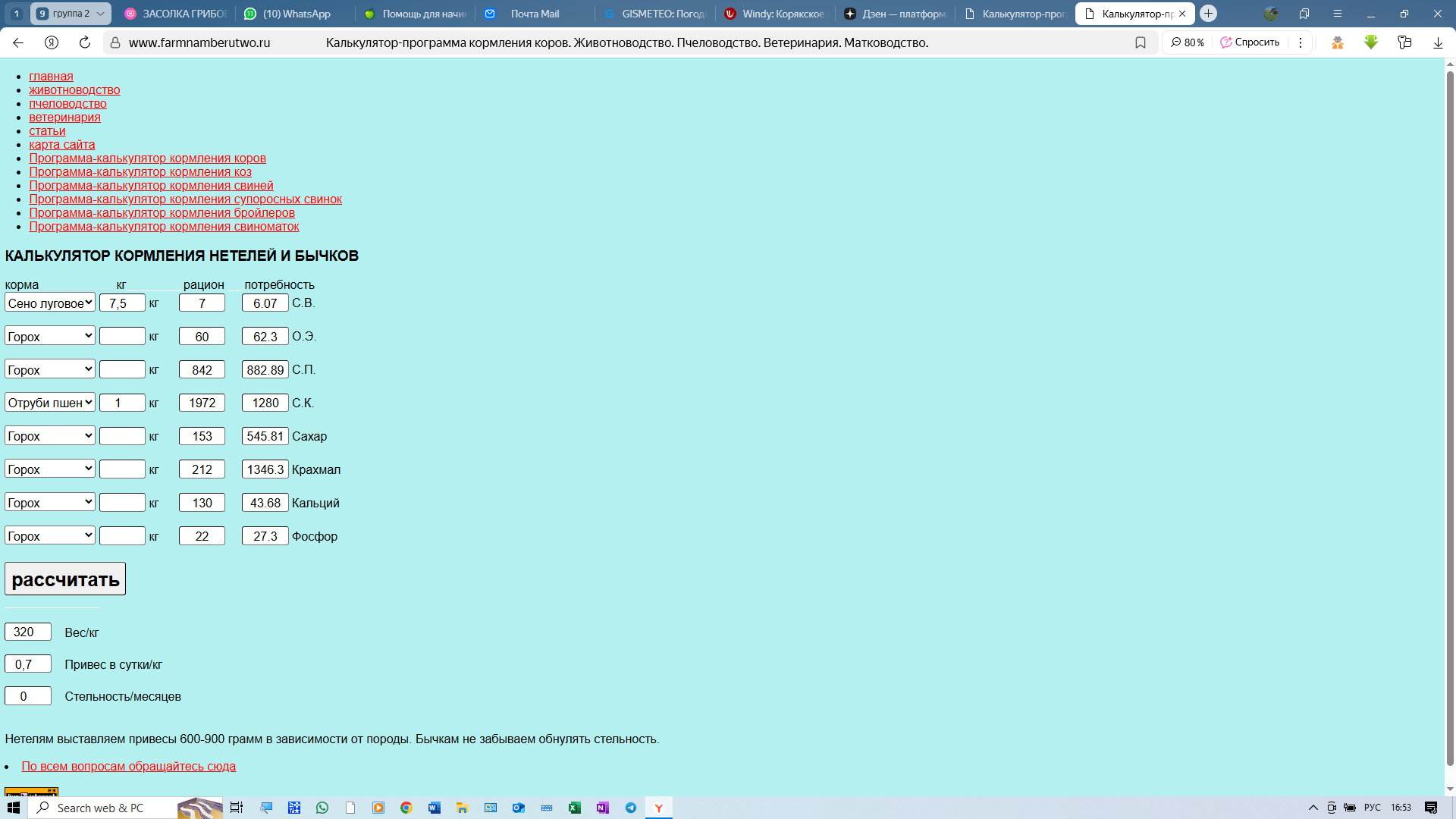Click the profile avatar in the tab bar

[1271, 14]
